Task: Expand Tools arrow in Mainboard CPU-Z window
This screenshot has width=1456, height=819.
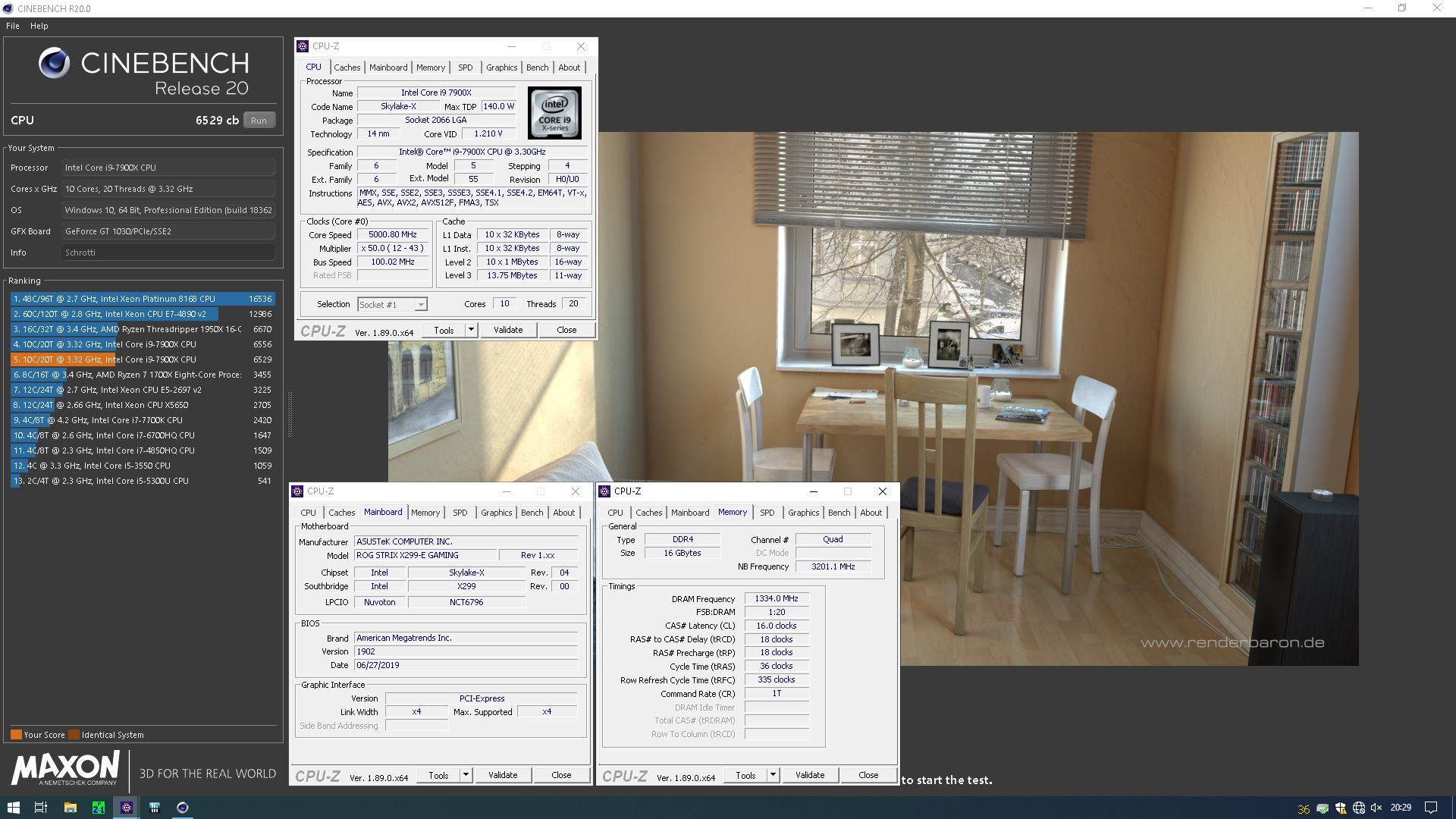Action: click(466, 775)
